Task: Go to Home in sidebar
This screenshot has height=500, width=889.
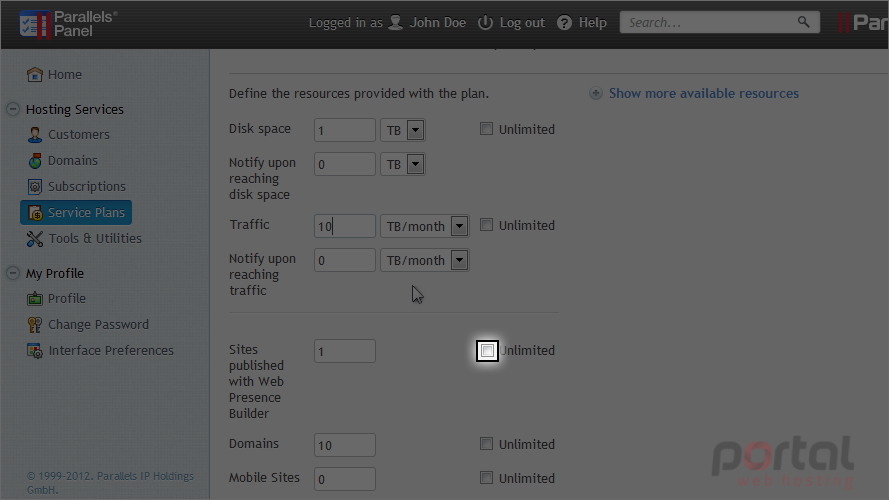Action: tap(65, 75)
